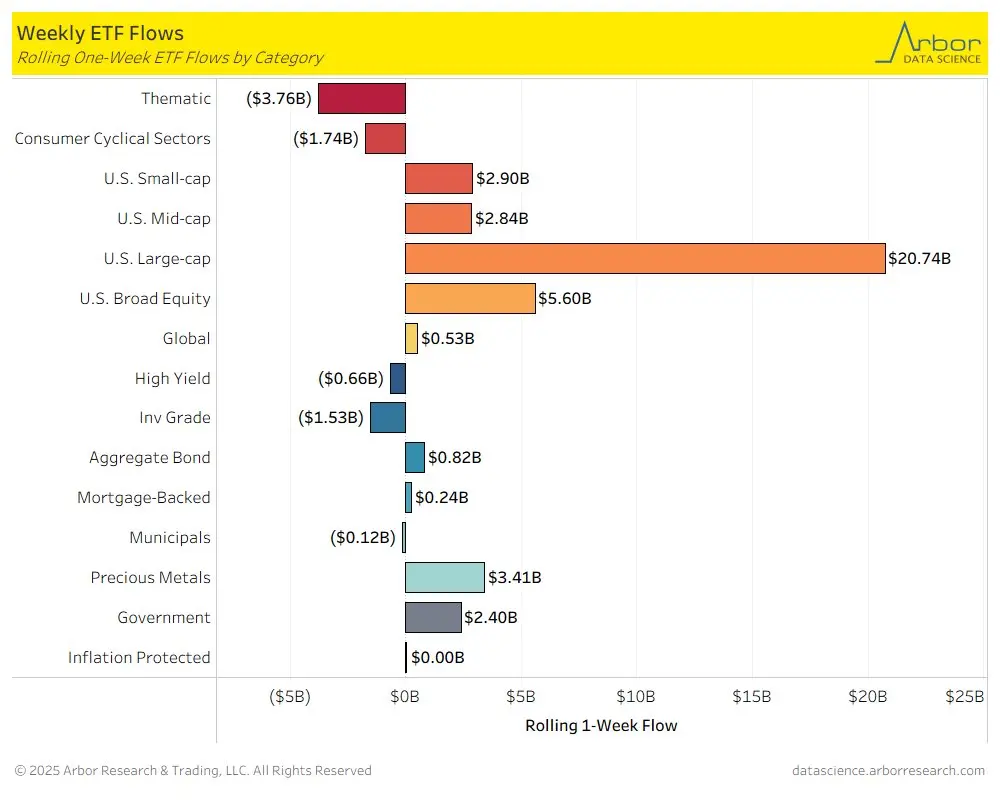
Task: Click the Thematic crimson bar
Action: coord(362,98)
